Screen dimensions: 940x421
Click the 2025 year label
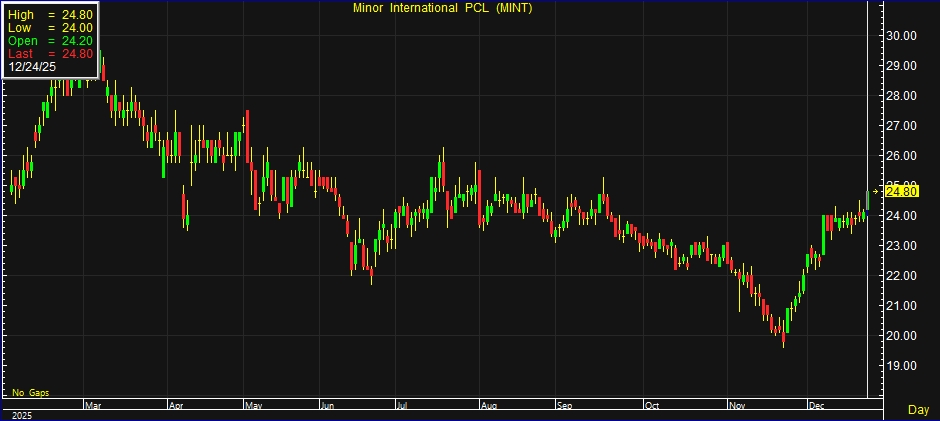pos(20,414)
